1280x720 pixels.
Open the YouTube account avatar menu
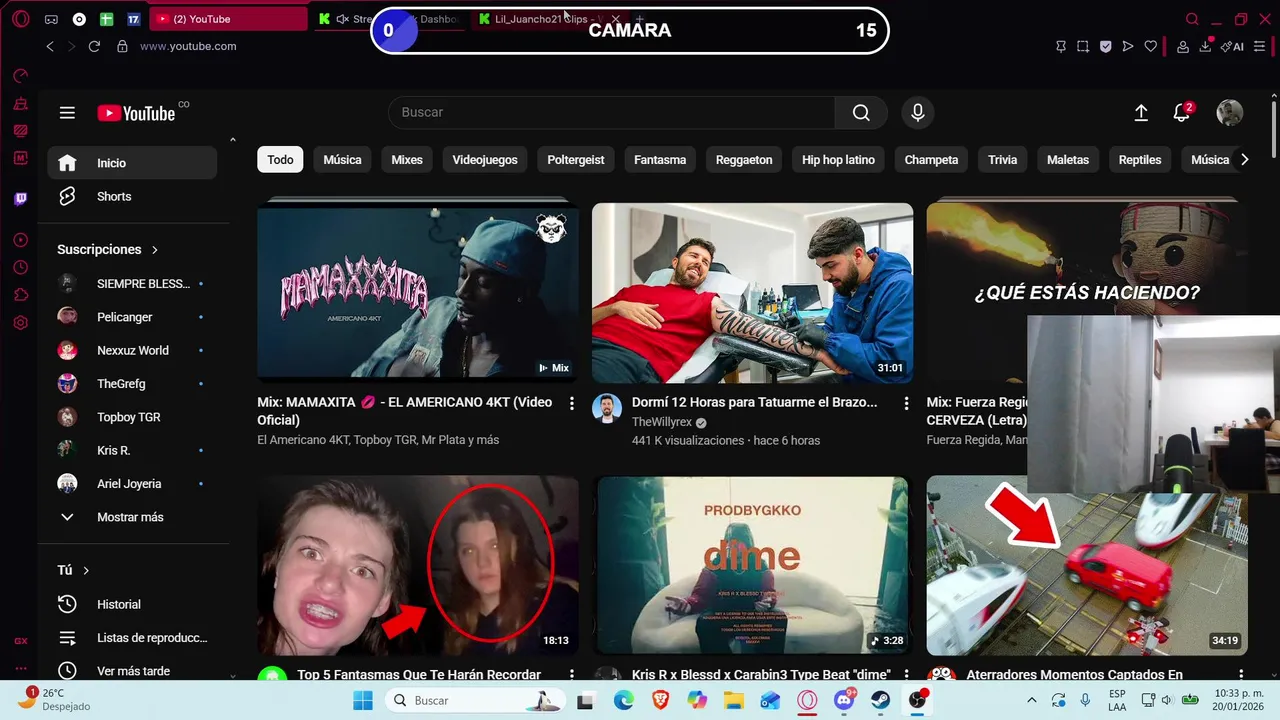pyautogui.click(x=1230, y=113)
